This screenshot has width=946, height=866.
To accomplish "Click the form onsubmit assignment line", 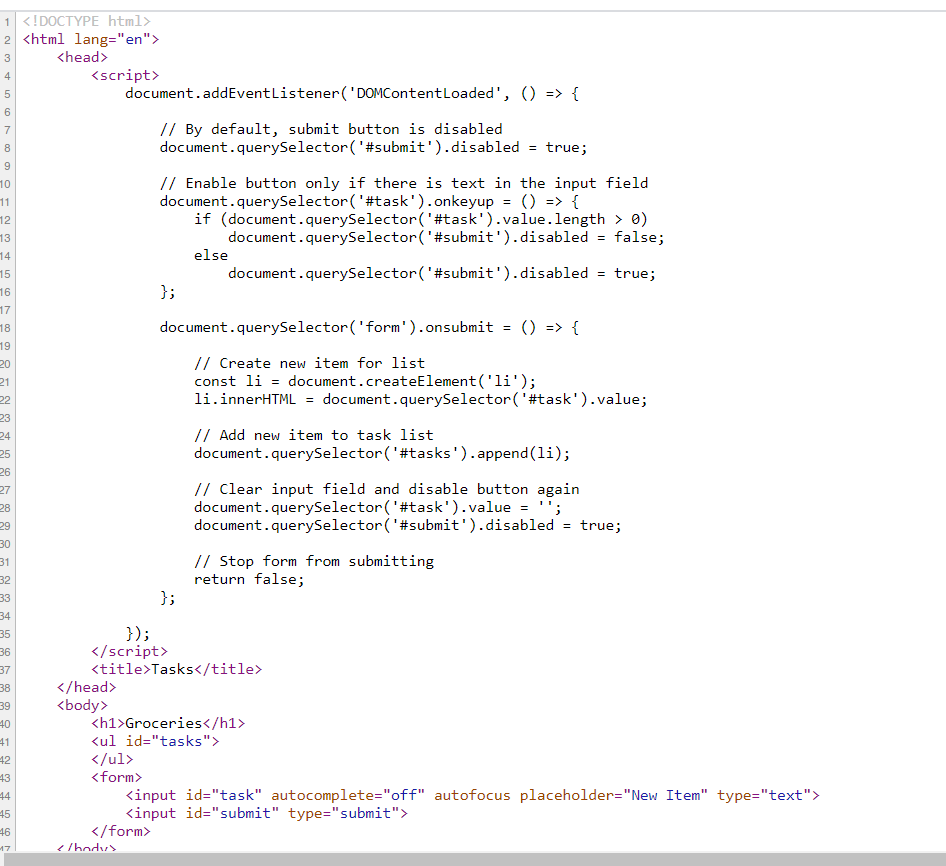I will click(x=370, y=327).
